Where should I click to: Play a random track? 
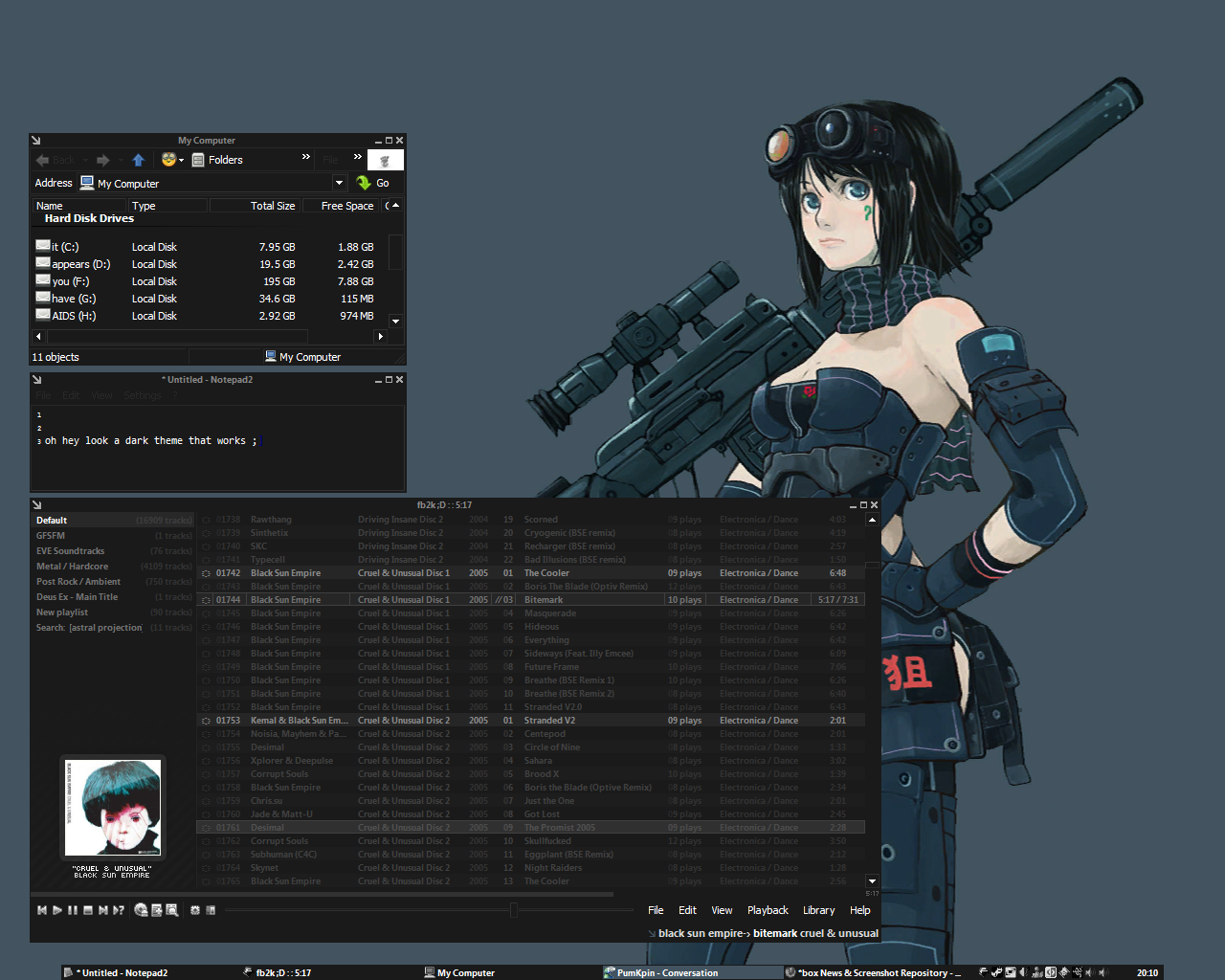tap(119, 910)
